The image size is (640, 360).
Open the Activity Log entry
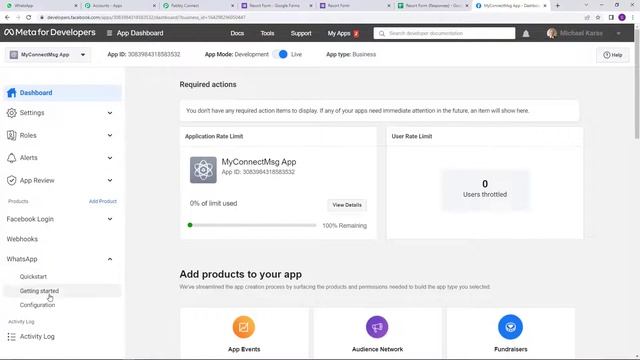37,337
